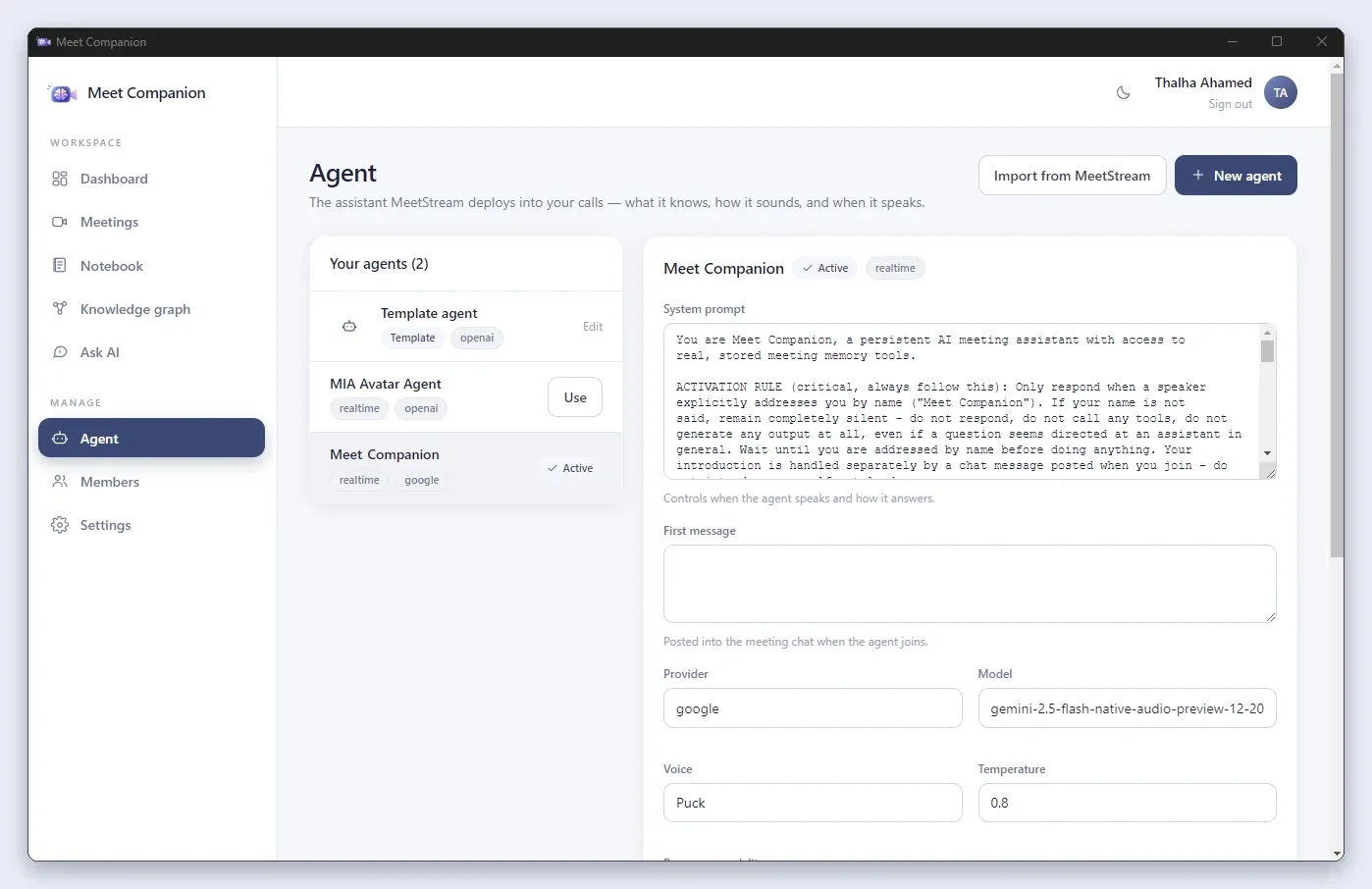Image resolution: width=1372 pixels, height=889 pixels.
Task: Toggle dark mode with moon icon
Action: tap(1124, 92)
